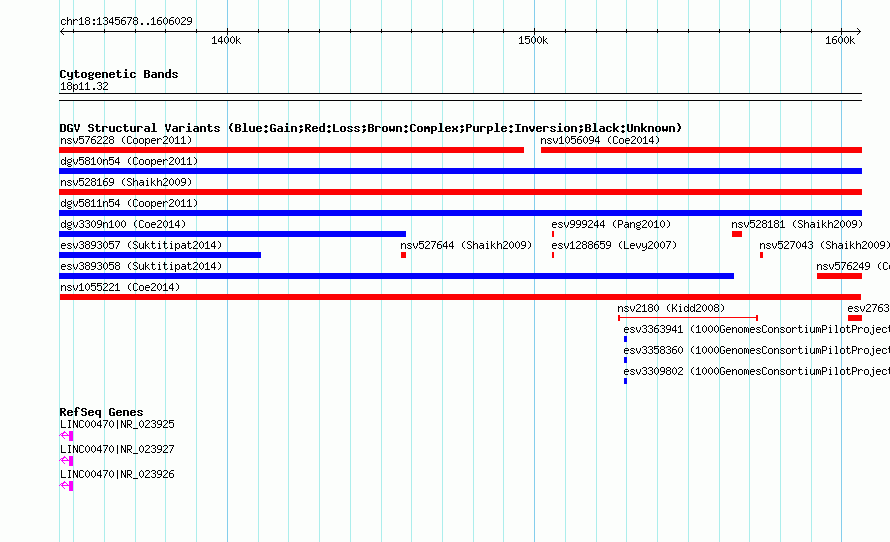Select the red nsv527043 variant mark
The width and height of the screenshot is (890, 542).
[x=761, y=255]
